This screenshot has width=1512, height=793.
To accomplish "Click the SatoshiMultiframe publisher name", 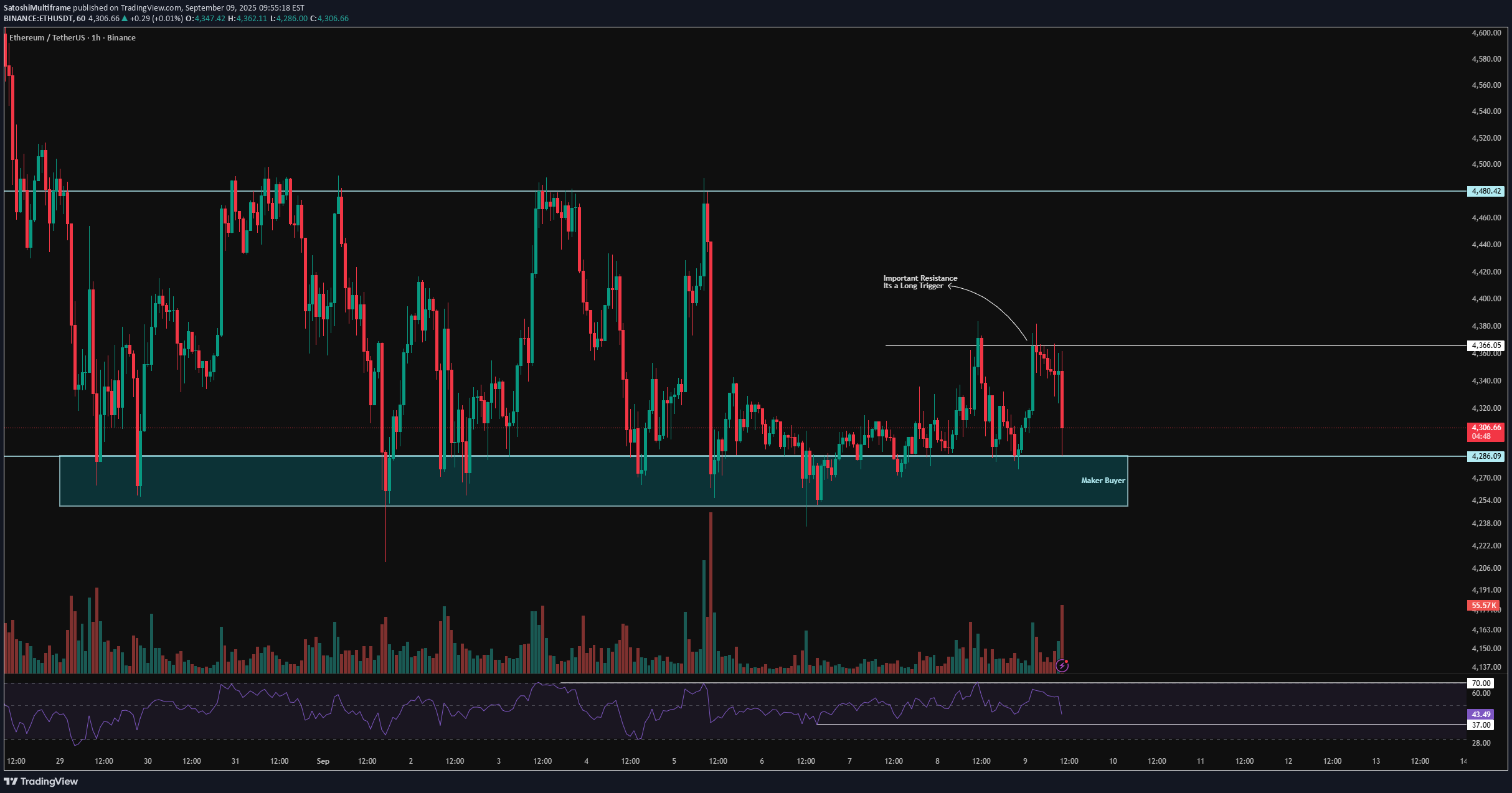I will (37, 8).
